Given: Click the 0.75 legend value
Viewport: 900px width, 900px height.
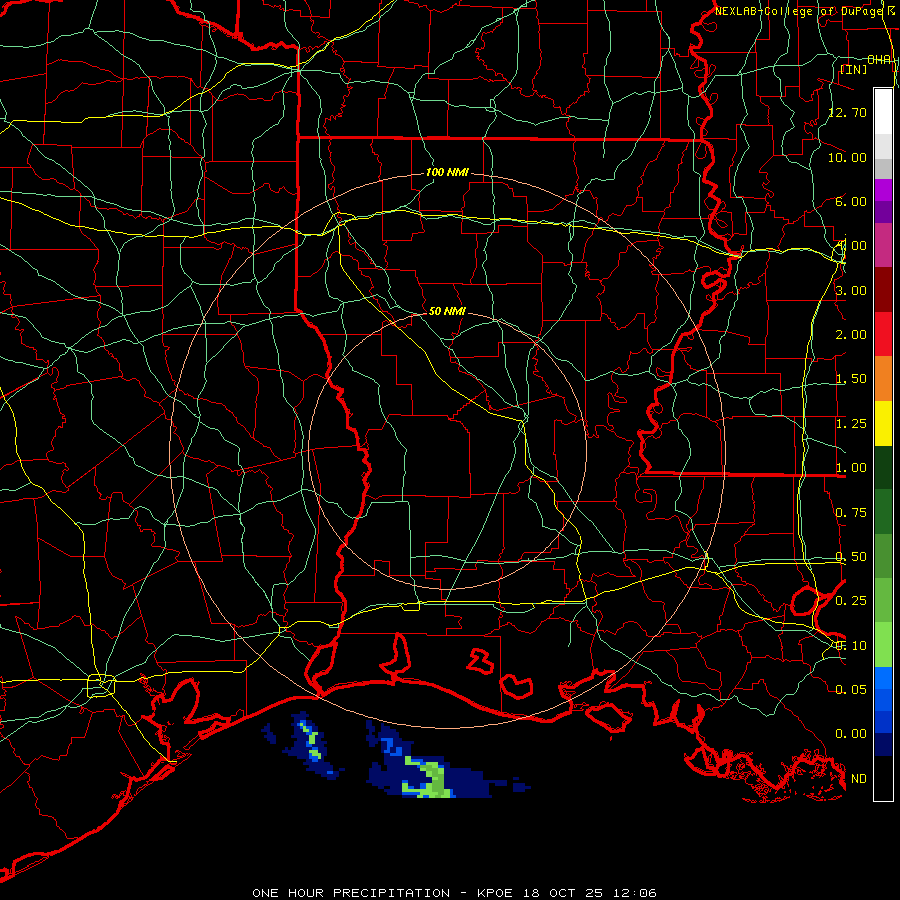Looking at the screenshot, I should click(x=851, y=513).
